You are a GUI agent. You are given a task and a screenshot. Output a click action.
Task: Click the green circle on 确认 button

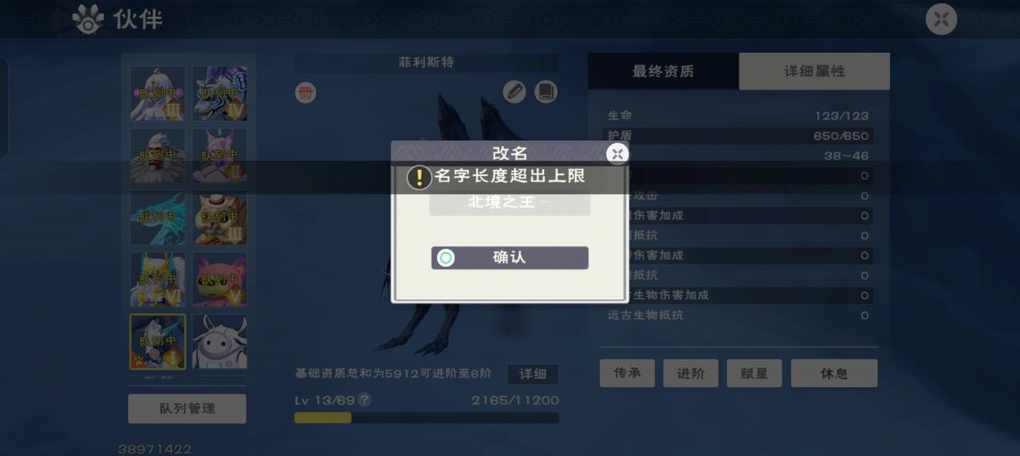[446, 258]
